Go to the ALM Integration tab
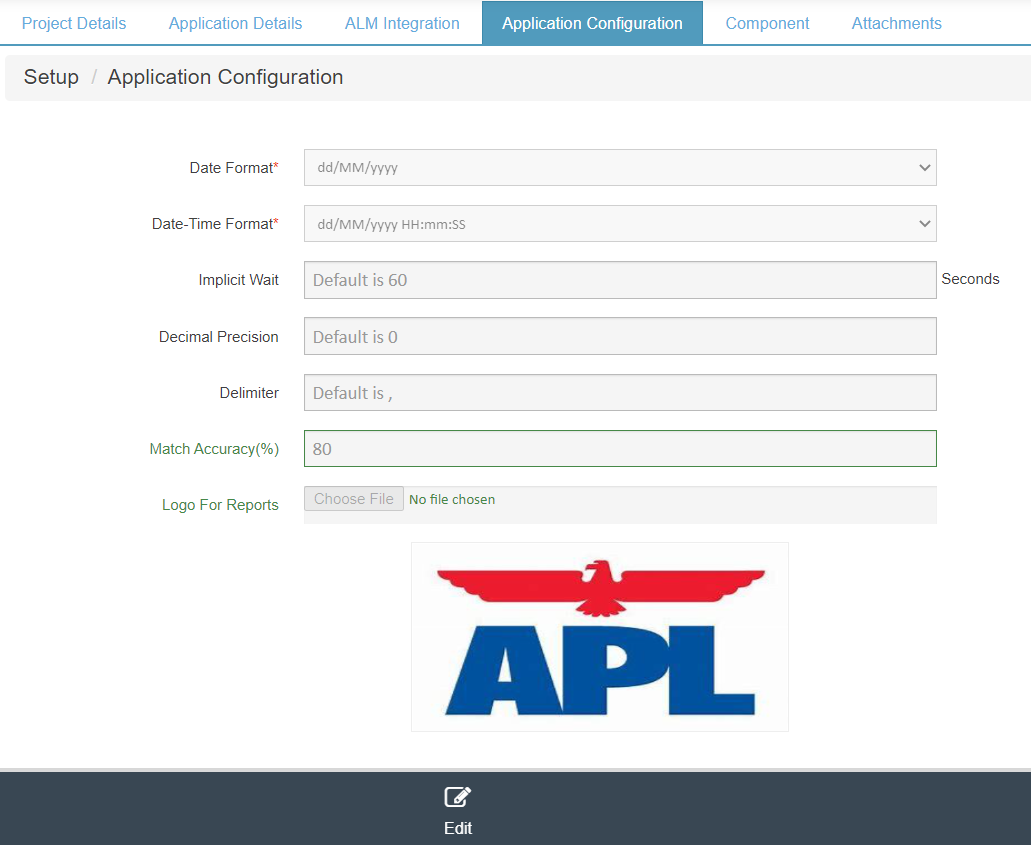Screen dimensions: 1031x845 pyautogui.click(x=402, y=23)
